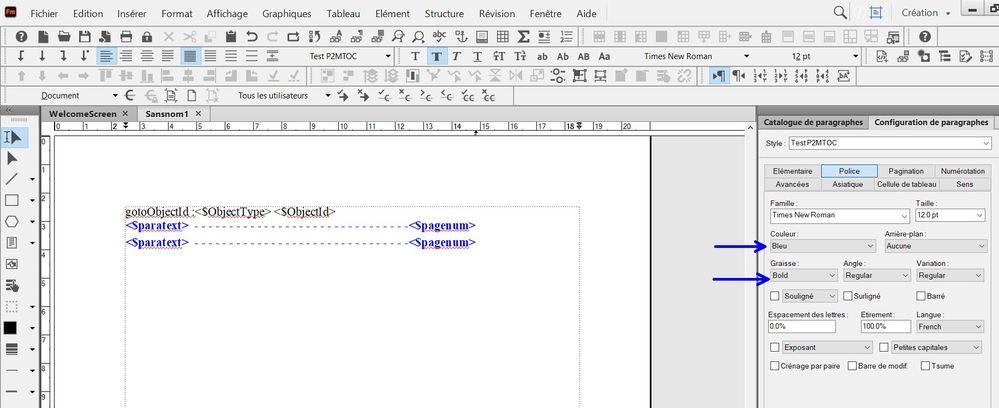Toggle the Exposant checkbox
Viewport: 999px width, 408px height.
click(775, 347)
